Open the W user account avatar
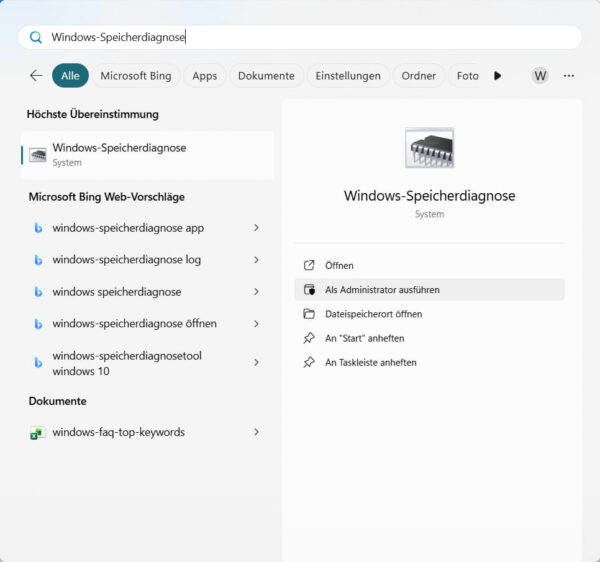The width and height of the screenshot is (600, 562). pos(540,75)
